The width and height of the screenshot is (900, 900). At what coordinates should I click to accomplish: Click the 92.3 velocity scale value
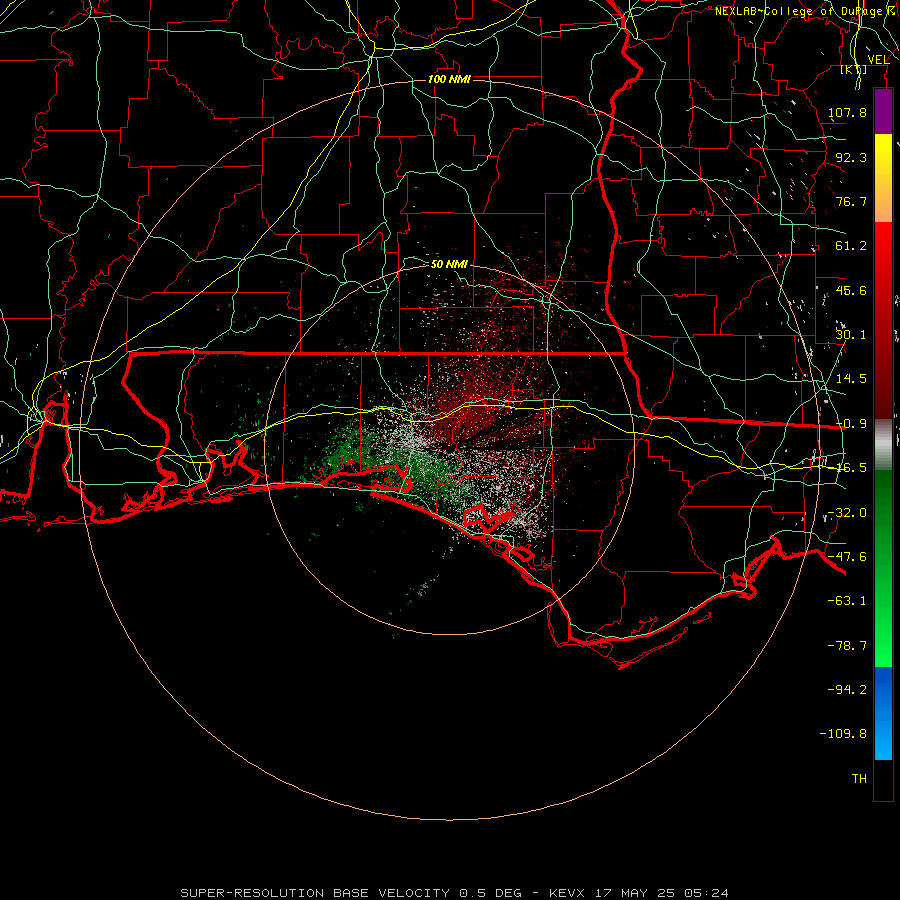pyautogui.click(x=851, y=157)
